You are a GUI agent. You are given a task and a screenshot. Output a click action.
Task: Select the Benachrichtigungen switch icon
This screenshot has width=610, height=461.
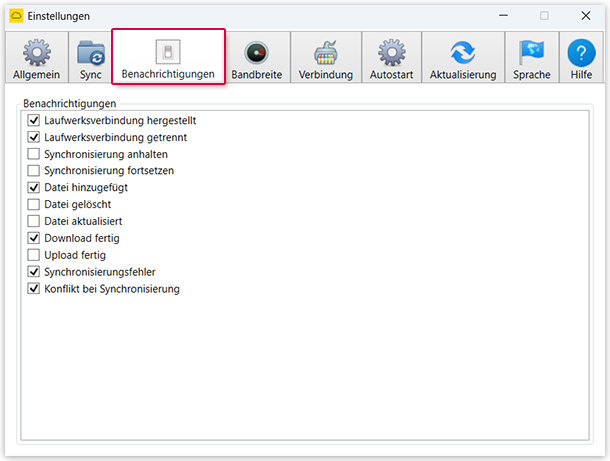(x=168, y=51)
